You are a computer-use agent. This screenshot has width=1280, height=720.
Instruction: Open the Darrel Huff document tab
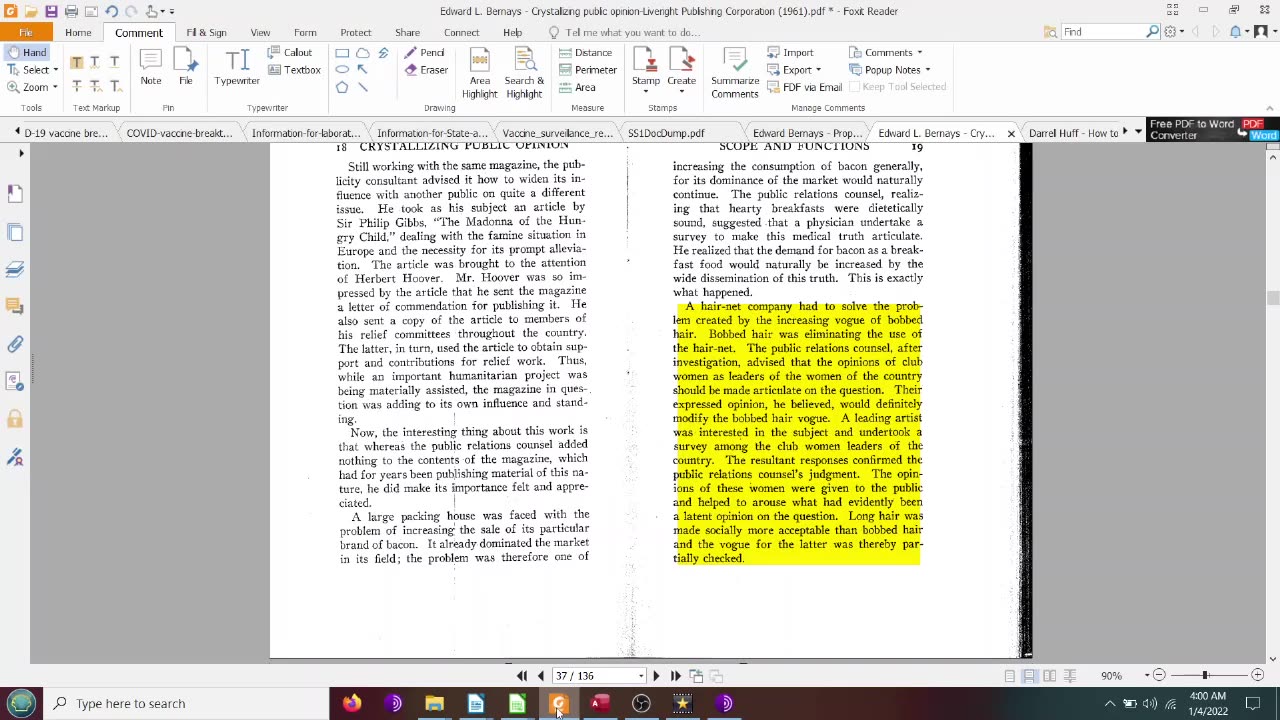coord(1073,133)
